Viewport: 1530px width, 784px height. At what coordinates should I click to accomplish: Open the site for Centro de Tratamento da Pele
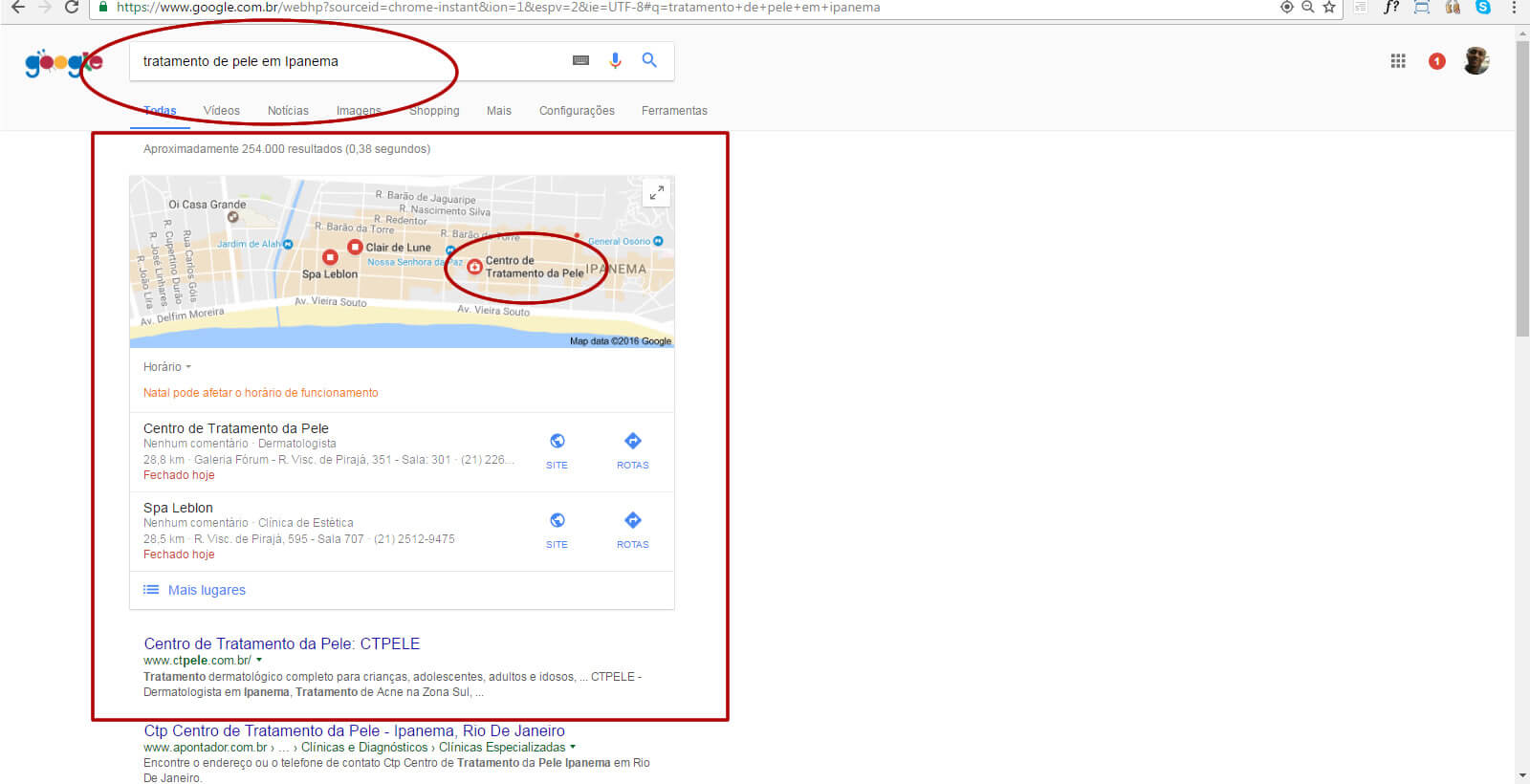[557, 451]
